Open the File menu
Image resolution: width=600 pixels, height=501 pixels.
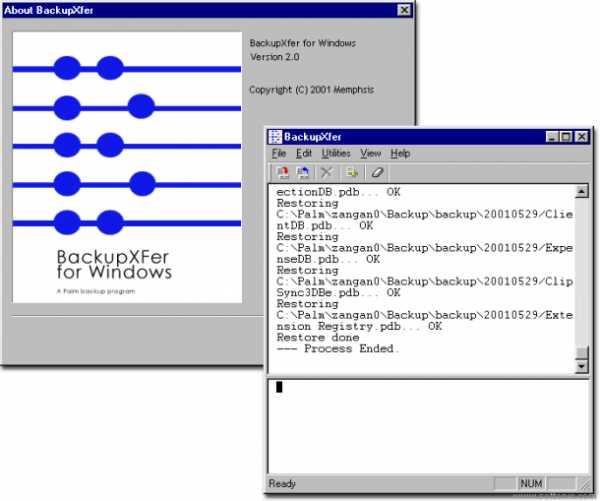279,153
